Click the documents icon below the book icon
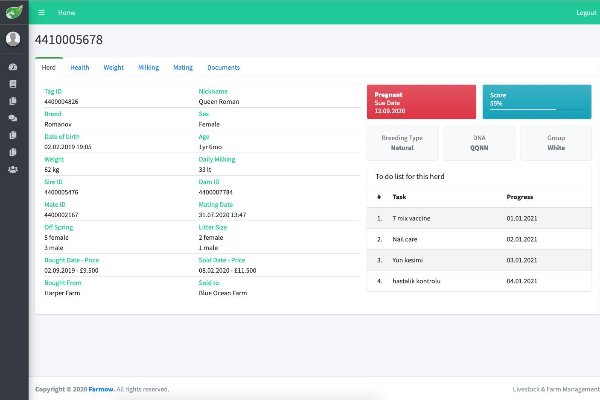This screenshot has height=400, width=600. 13,101
